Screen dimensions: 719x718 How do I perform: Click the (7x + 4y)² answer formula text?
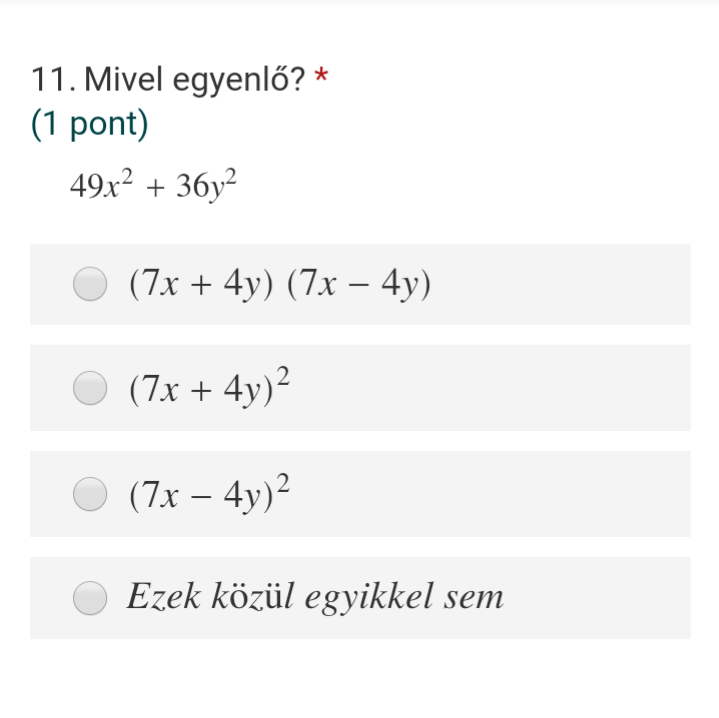pos(210,387)
